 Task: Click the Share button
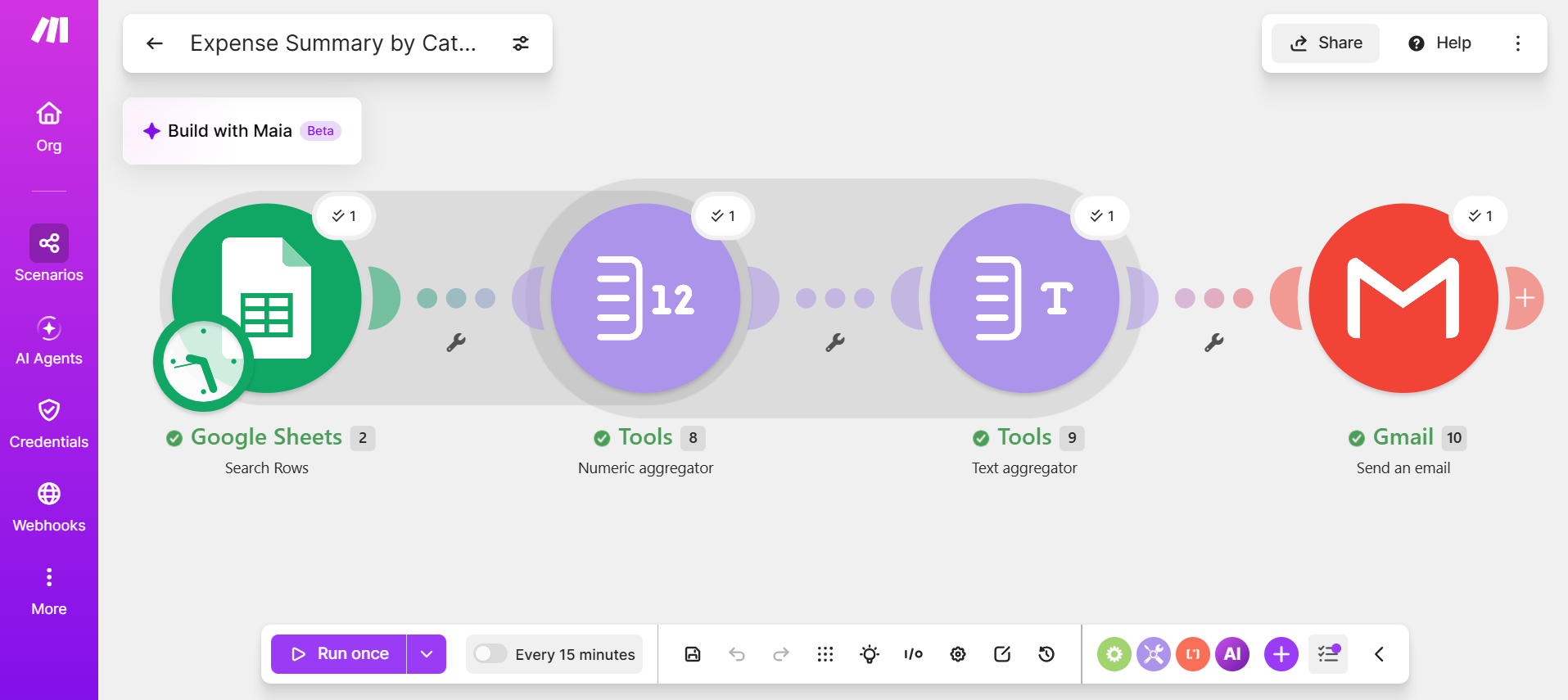pyautogui.click(x=1326, y=43)
